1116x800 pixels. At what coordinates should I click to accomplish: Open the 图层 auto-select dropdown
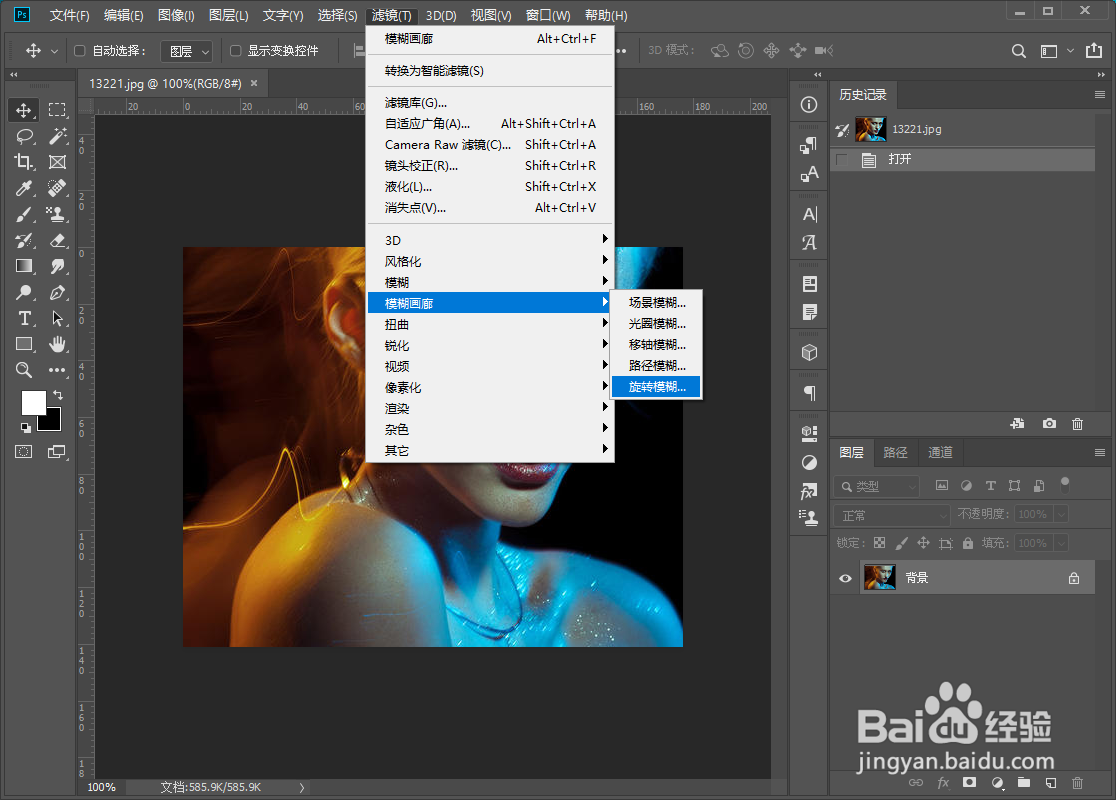tap(186, 51)
